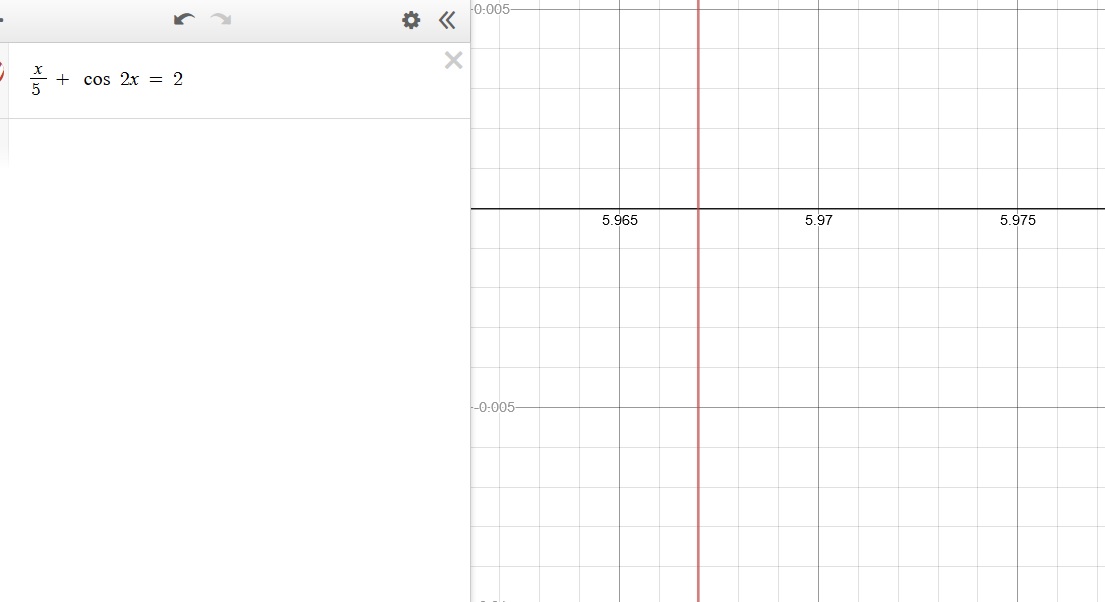Viewport: 1105px width, 602px height.
Task: Click the 5.97 x-axis label
Action: point(818,221)
